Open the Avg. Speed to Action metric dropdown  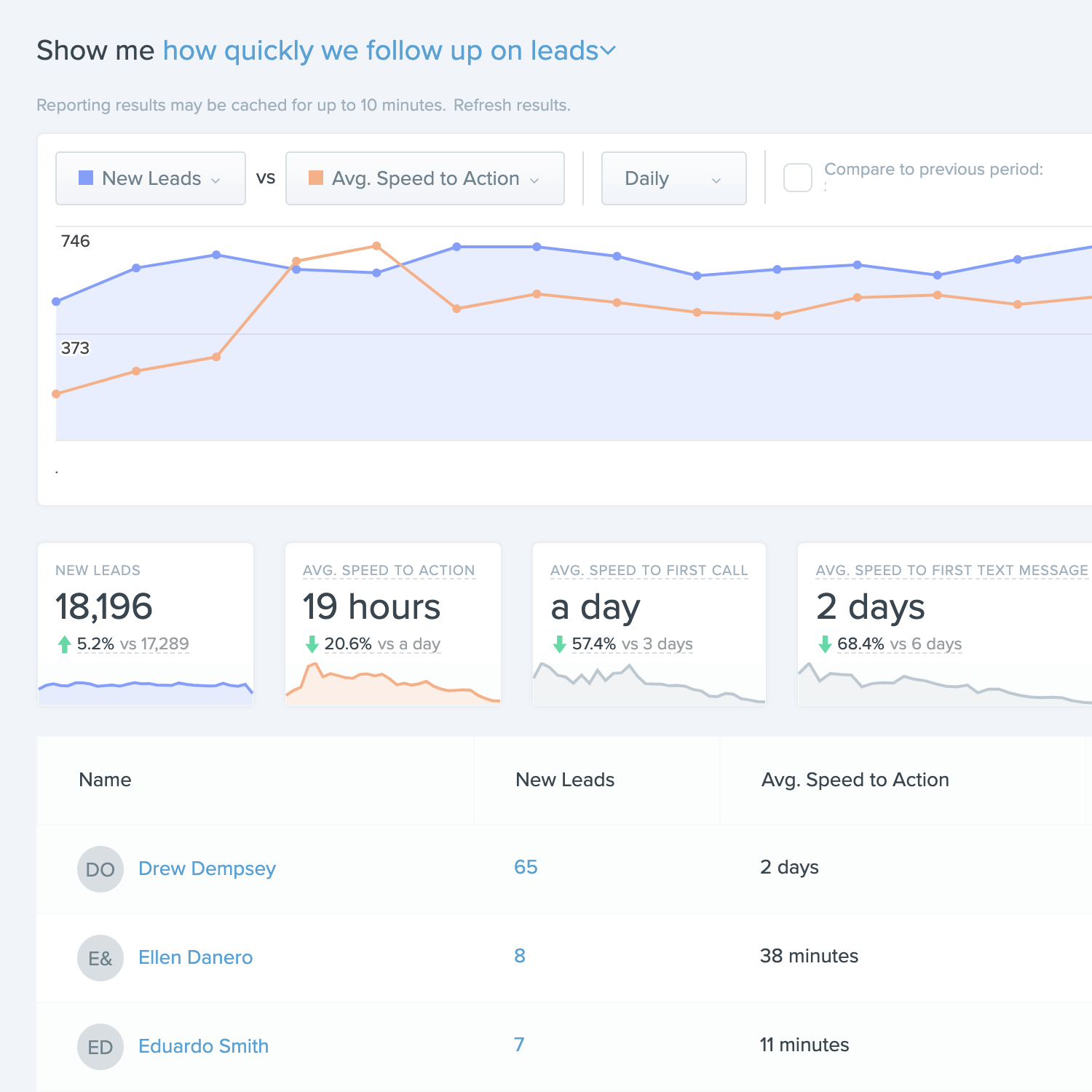[425, 178]
